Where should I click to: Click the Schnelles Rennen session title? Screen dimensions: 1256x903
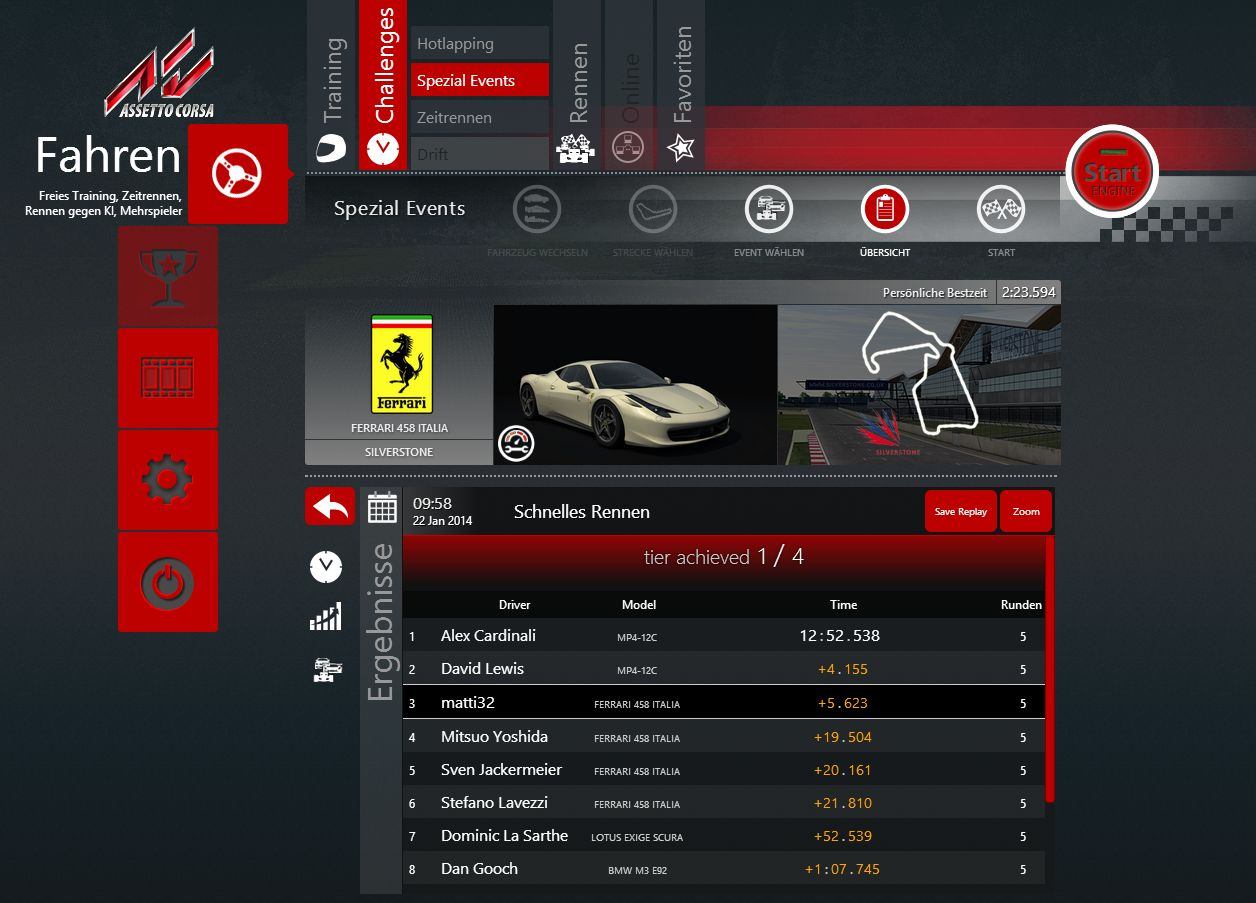pos(582,512)
